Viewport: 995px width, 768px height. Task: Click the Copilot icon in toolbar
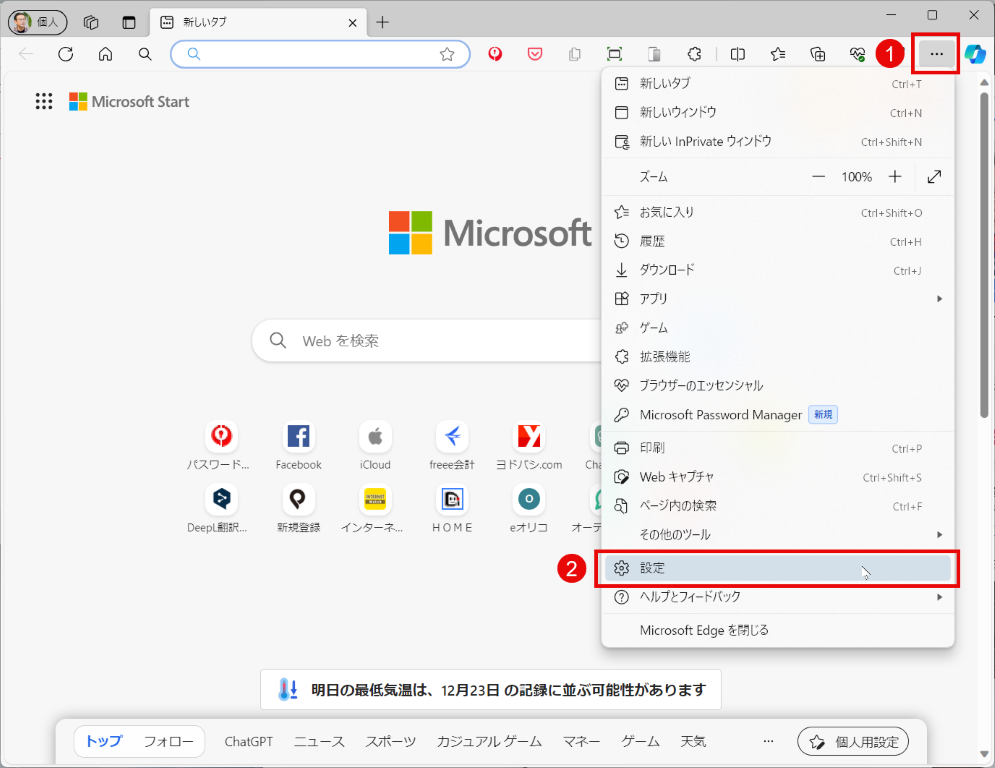pos(975,54)
